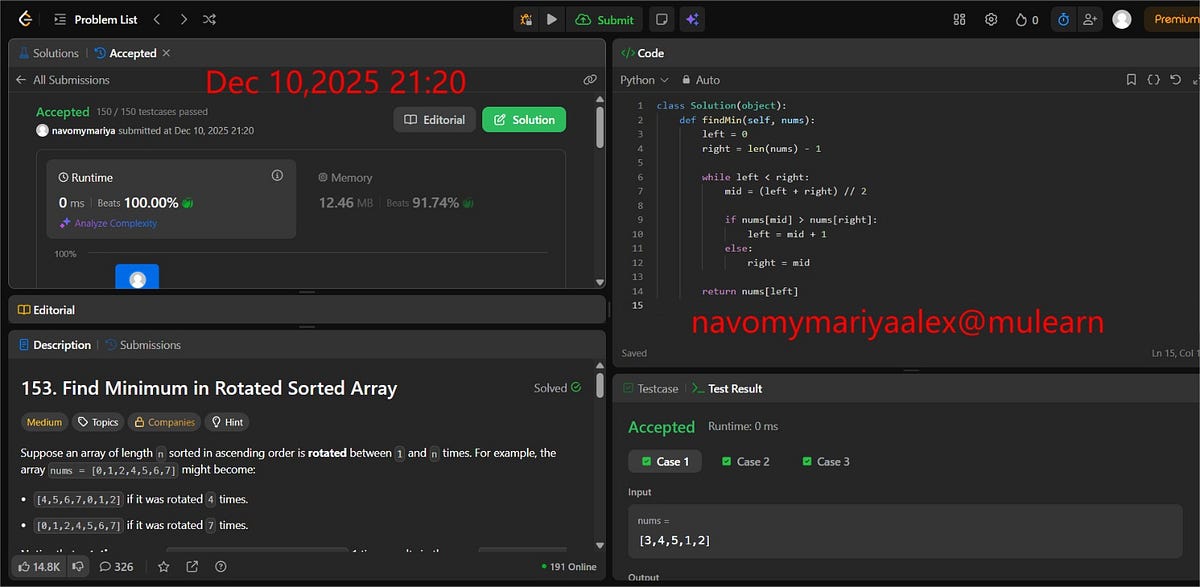This screenshot has height=587, width=1200.
Task: Share the problem external-link icon
Action: [x=192, y=566]
